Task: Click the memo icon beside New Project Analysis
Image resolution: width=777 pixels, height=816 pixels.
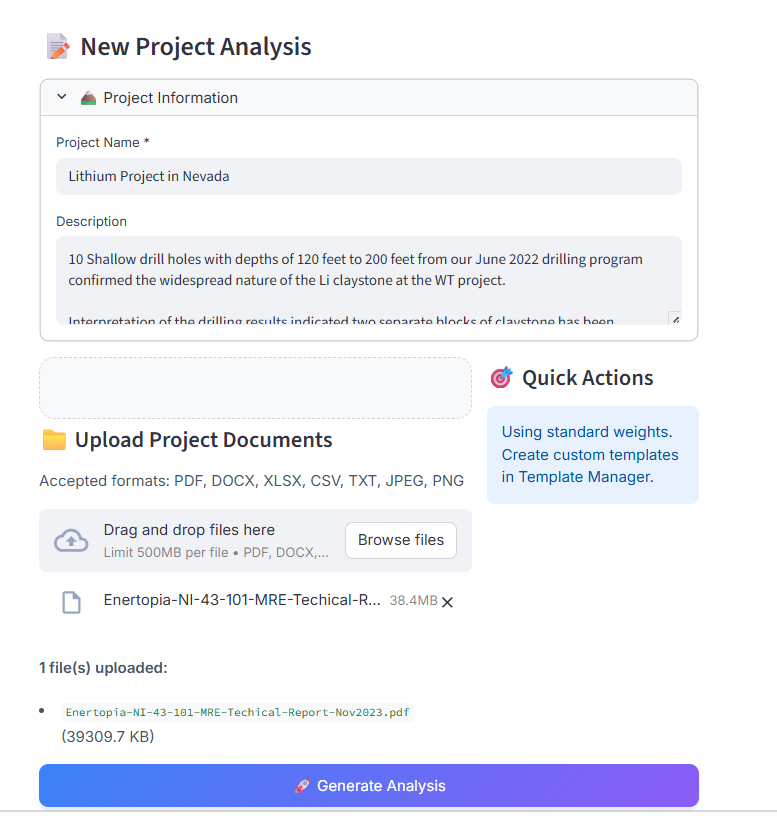Action: pos(57,46)
